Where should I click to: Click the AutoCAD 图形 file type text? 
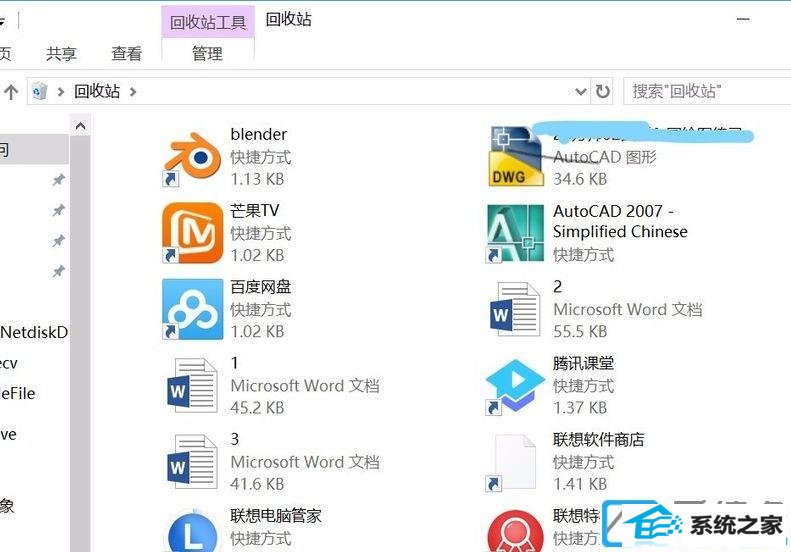click(x=605, y=157)
